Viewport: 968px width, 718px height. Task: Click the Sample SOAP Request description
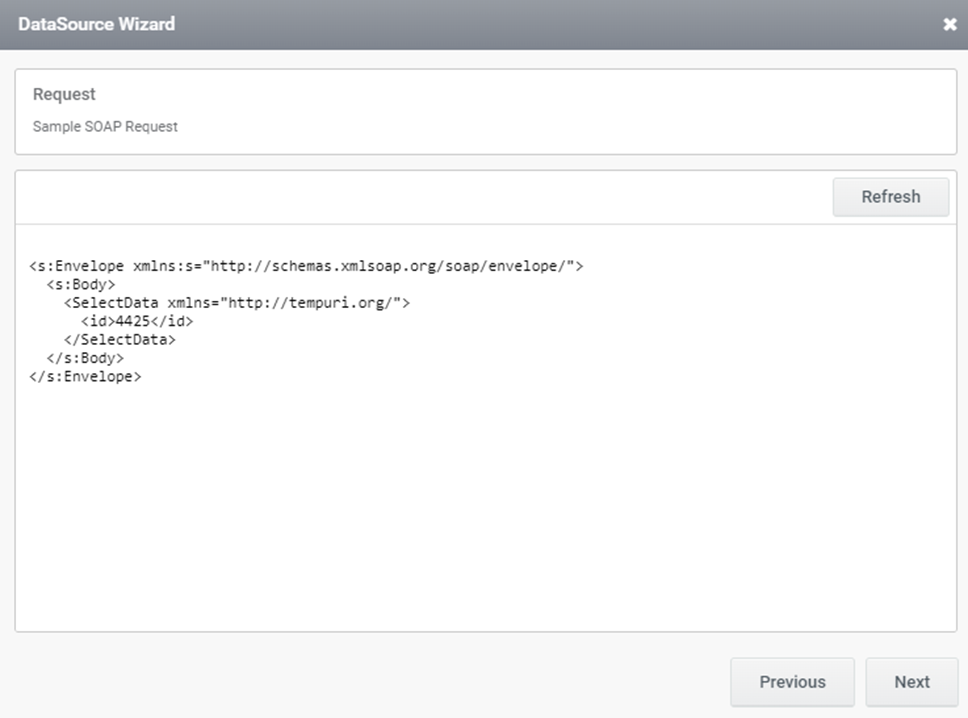tap(105, 127)
